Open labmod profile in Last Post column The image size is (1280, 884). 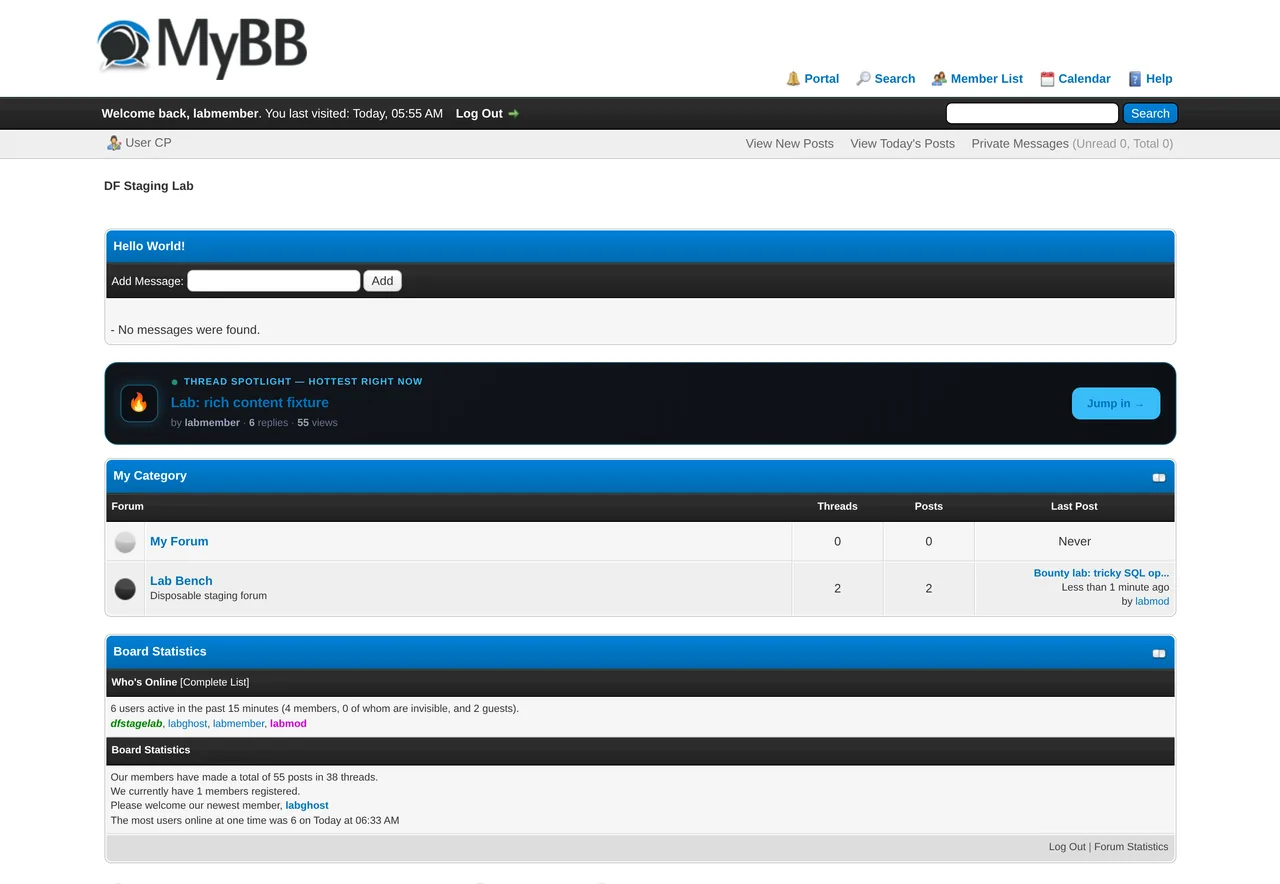pyautogui.click(x=1152, y=602)
